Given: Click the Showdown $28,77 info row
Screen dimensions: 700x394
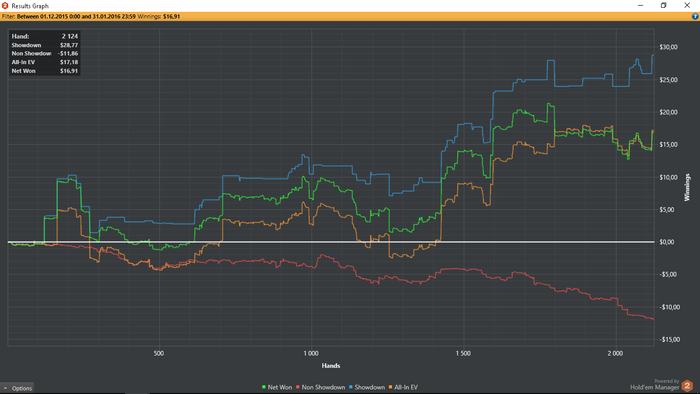Looking at the screenshot, I should click(x=45, y=45).
